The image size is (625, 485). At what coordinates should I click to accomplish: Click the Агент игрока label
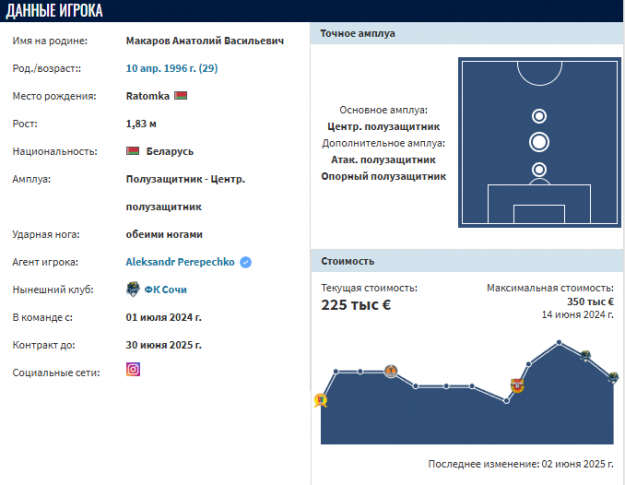pyautogui.click(x=45, y=262)
